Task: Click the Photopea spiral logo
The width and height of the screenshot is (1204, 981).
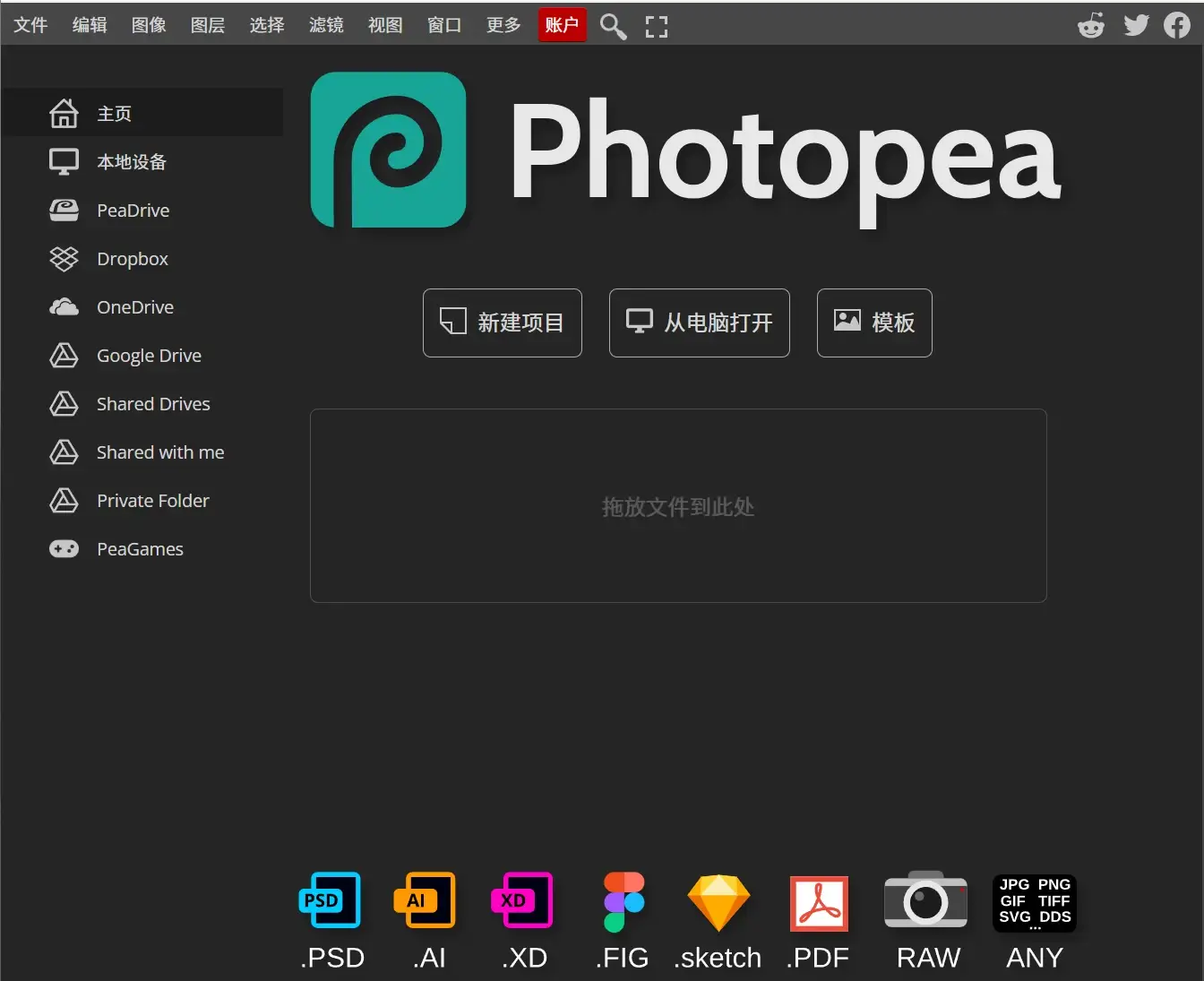Action: point(388,150)
